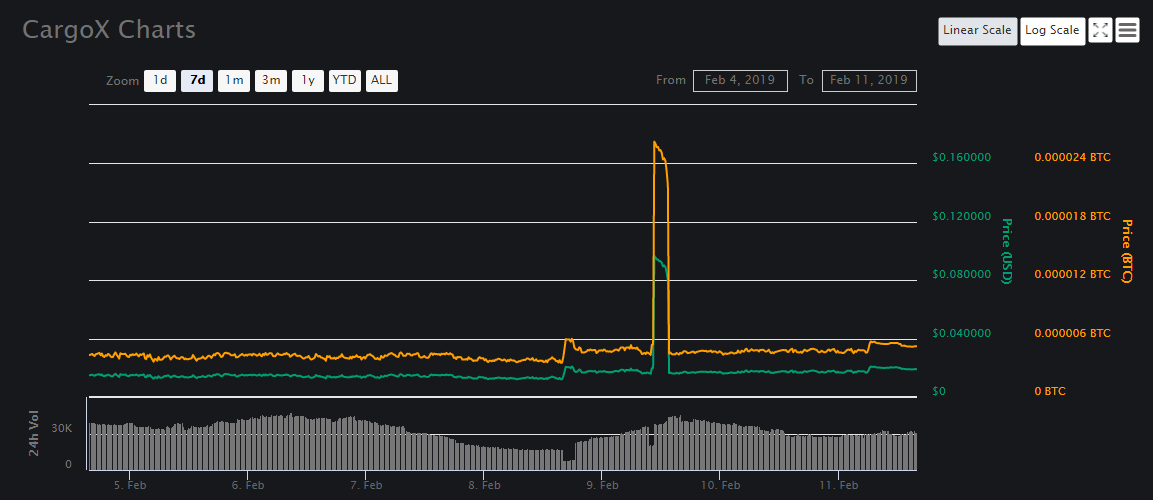Choose the 3m zoom range

click(271, 80)
